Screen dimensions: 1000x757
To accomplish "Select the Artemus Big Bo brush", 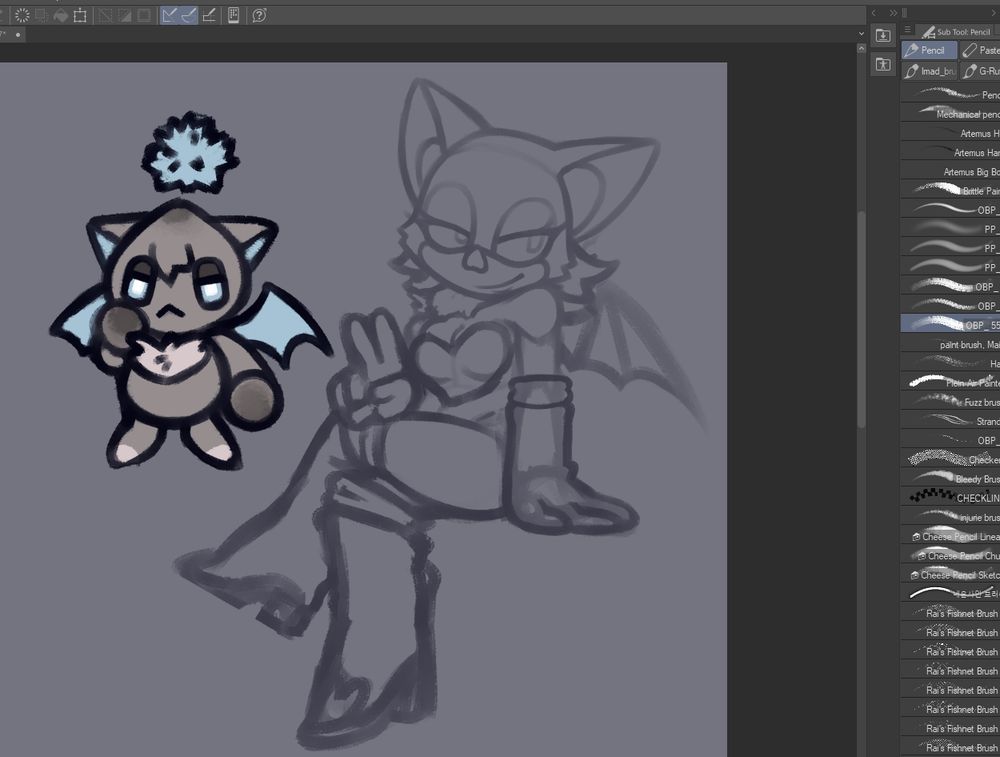I will point(950,171).
